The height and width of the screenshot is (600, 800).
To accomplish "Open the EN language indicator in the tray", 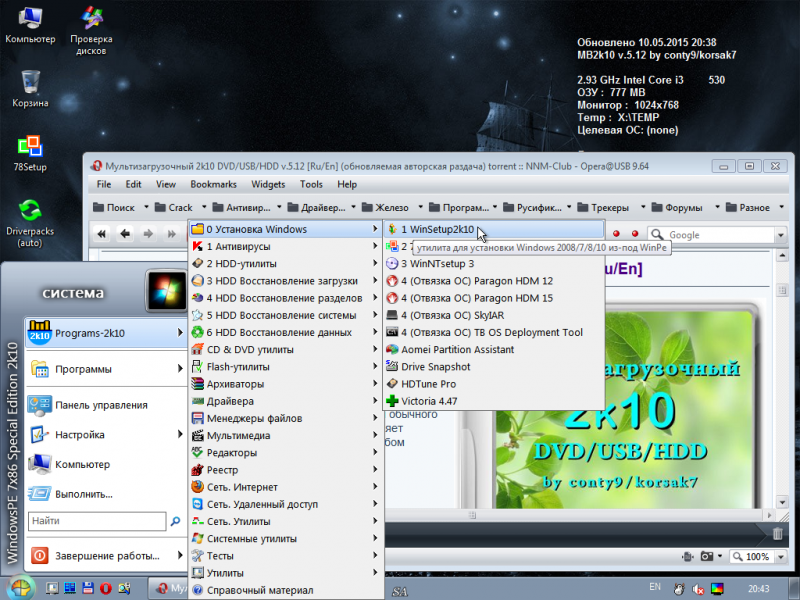I will pyautogui.click(x=655, y=587).
